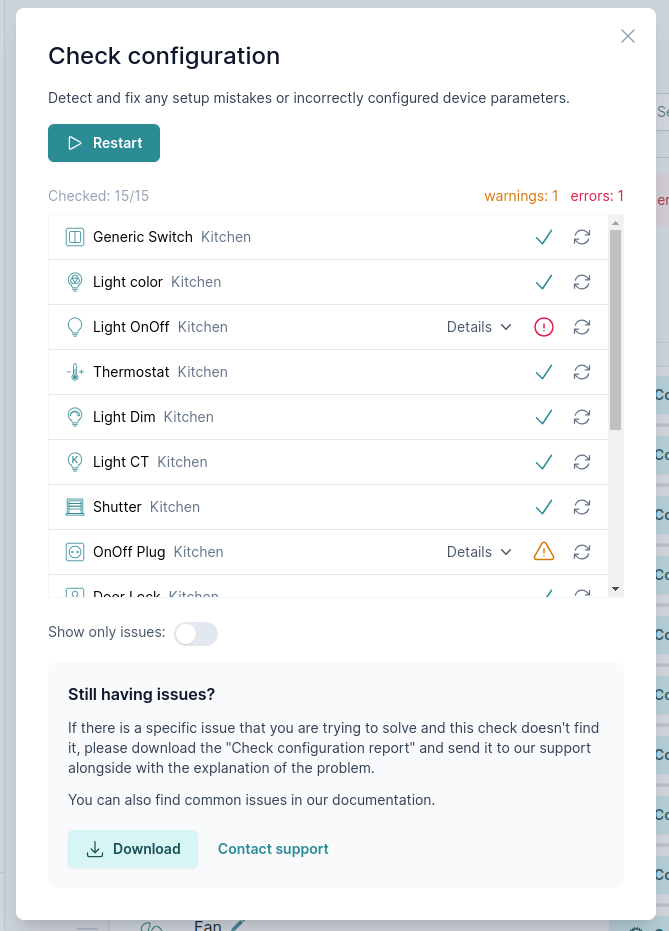This screenshot has width=669, height=931.
Task: Open the Contact support link
Action: (x=273, y=849)
